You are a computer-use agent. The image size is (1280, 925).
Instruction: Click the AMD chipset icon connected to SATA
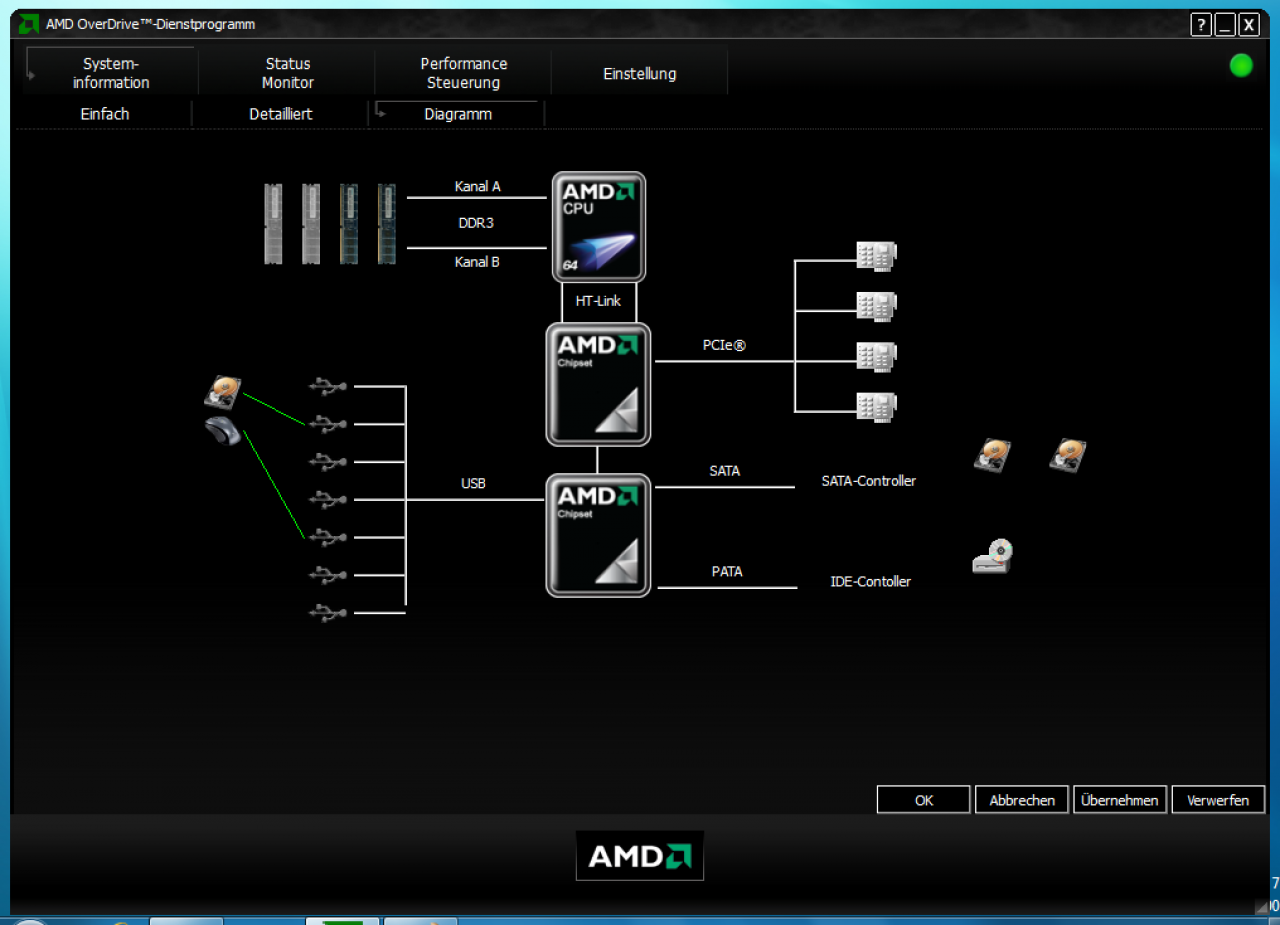(x=598, y=535)
